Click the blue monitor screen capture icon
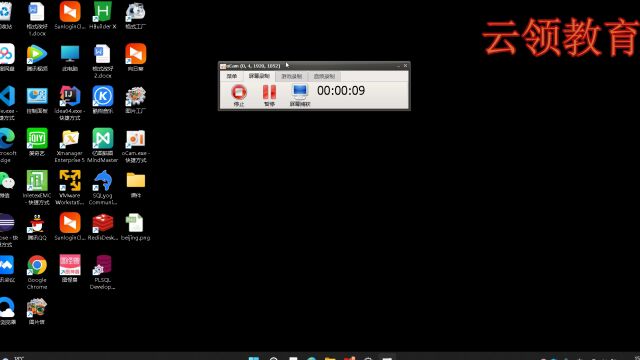The height and width of the screenshot is (360, 640). pos(300,95)
